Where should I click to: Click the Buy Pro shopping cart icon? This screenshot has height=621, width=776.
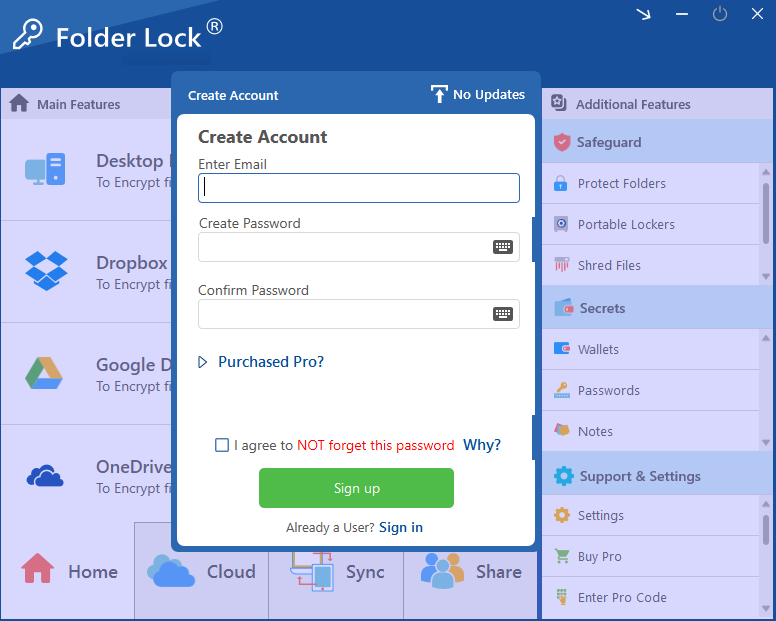(562, 556)
